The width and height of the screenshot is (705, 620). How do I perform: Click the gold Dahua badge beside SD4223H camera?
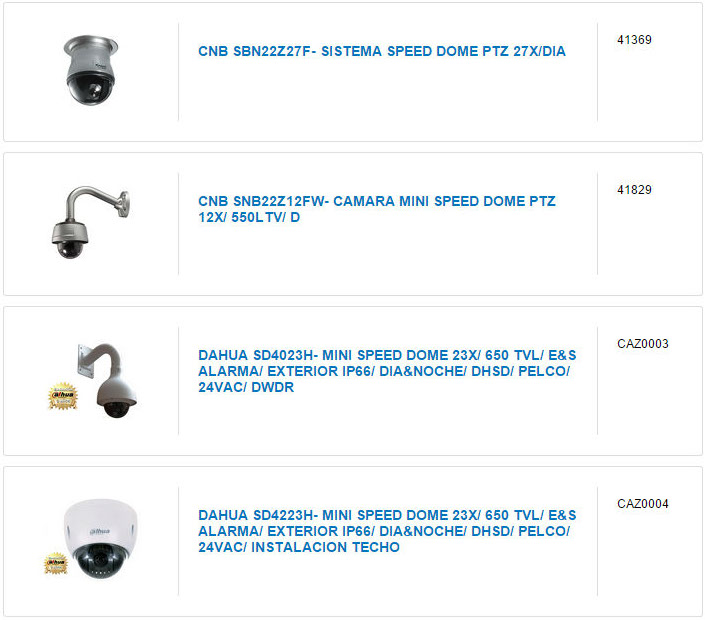[x=56, y=563]
